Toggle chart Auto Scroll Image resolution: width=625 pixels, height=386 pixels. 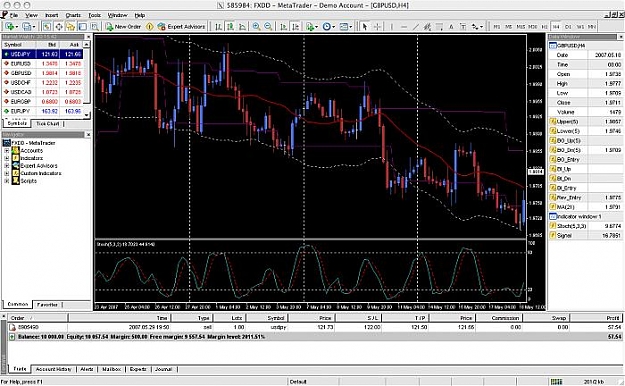coord(283,27)
